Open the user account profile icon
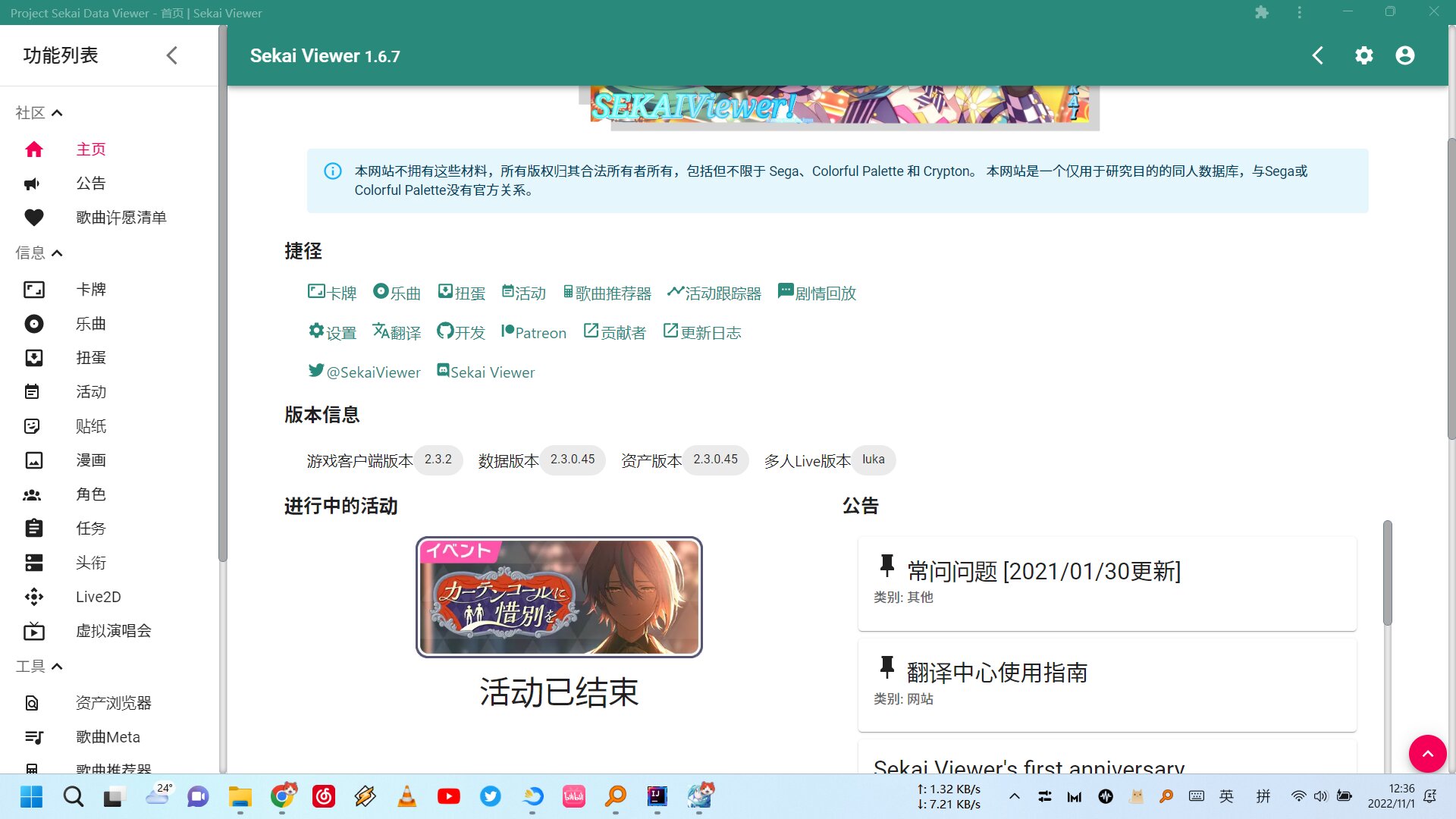The height and width of the screenshot is (819, 1456). click(1405, 55)
